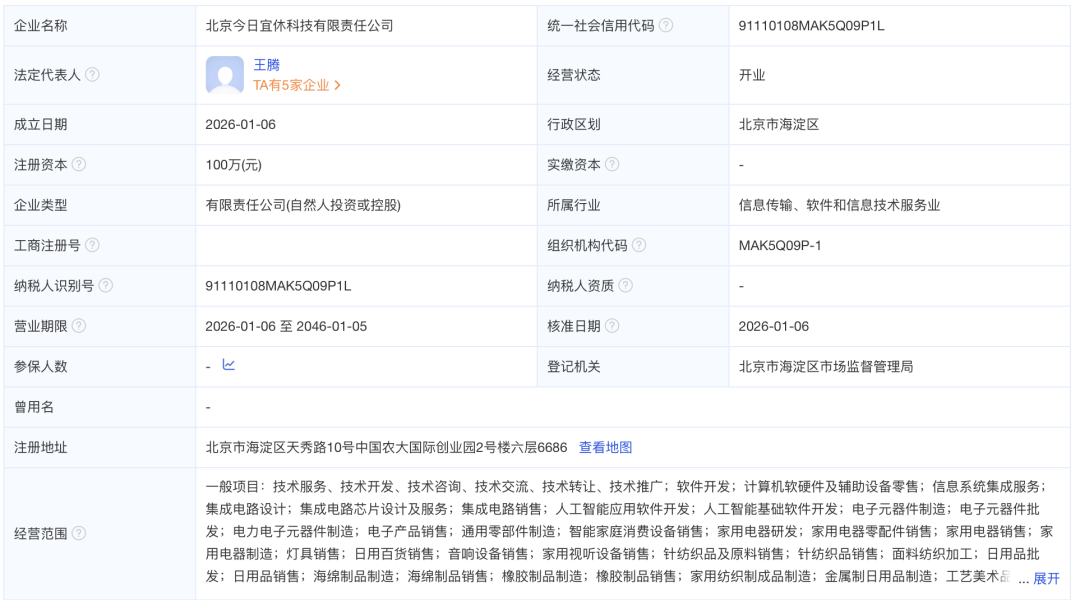
Task: Click help icon beside 纳税人识别号 label
Action: [106, 286]
